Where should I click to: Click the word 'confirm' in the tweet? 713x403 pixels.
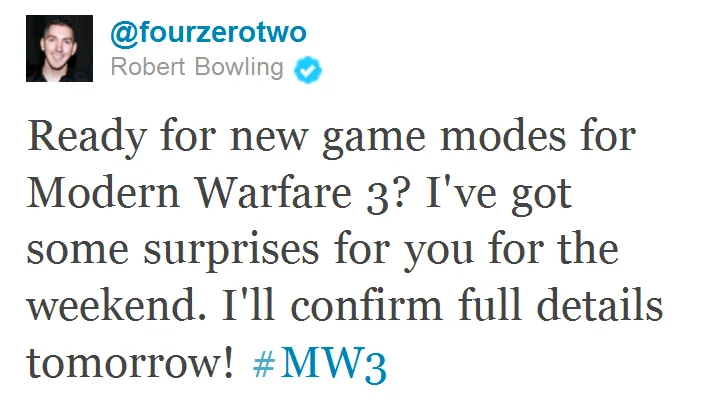point(367,305)
